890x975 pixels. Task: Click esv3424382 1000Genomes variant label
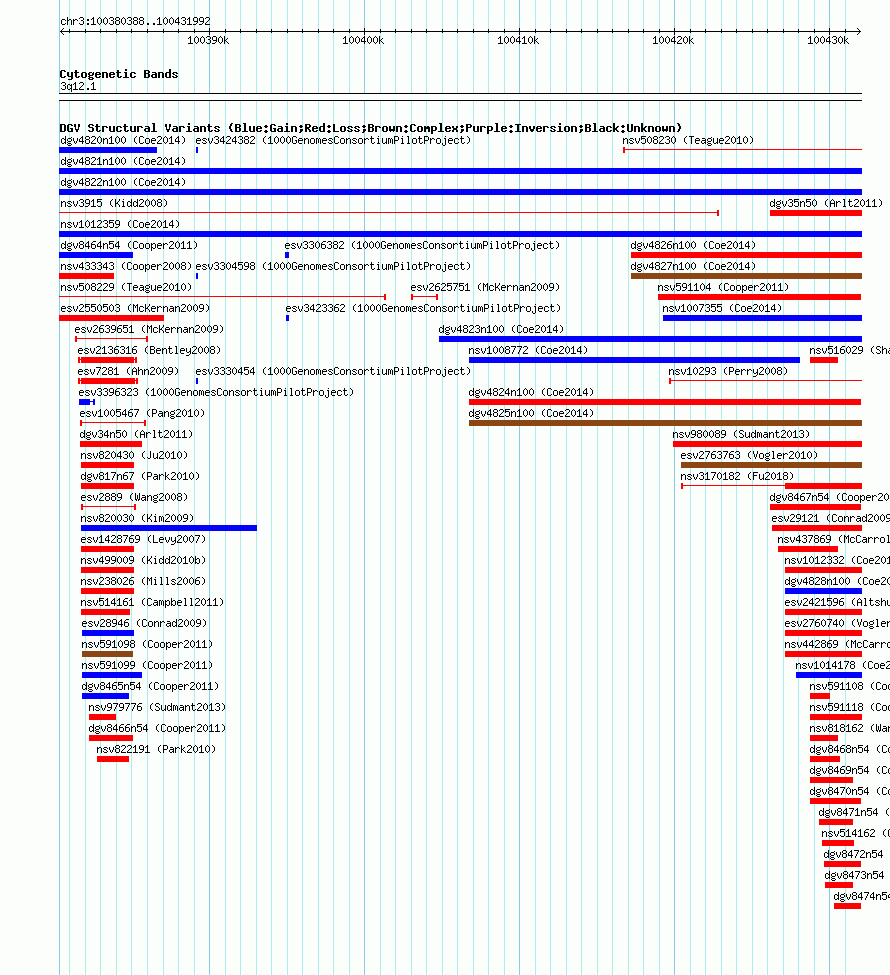tap(333, 141)
